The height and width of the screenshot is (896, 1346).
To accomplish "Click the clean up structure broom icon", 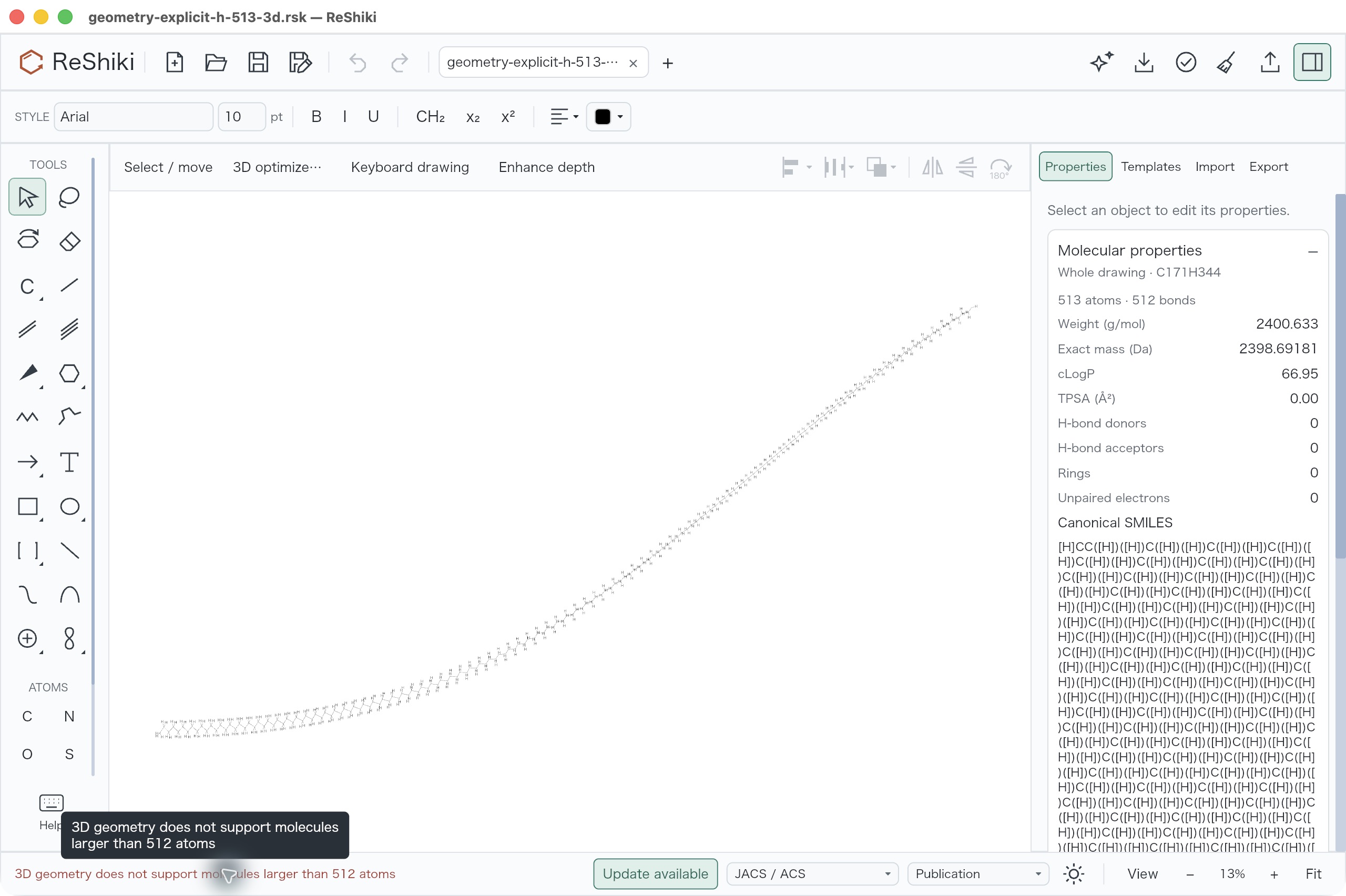I will click(1227, 62).
